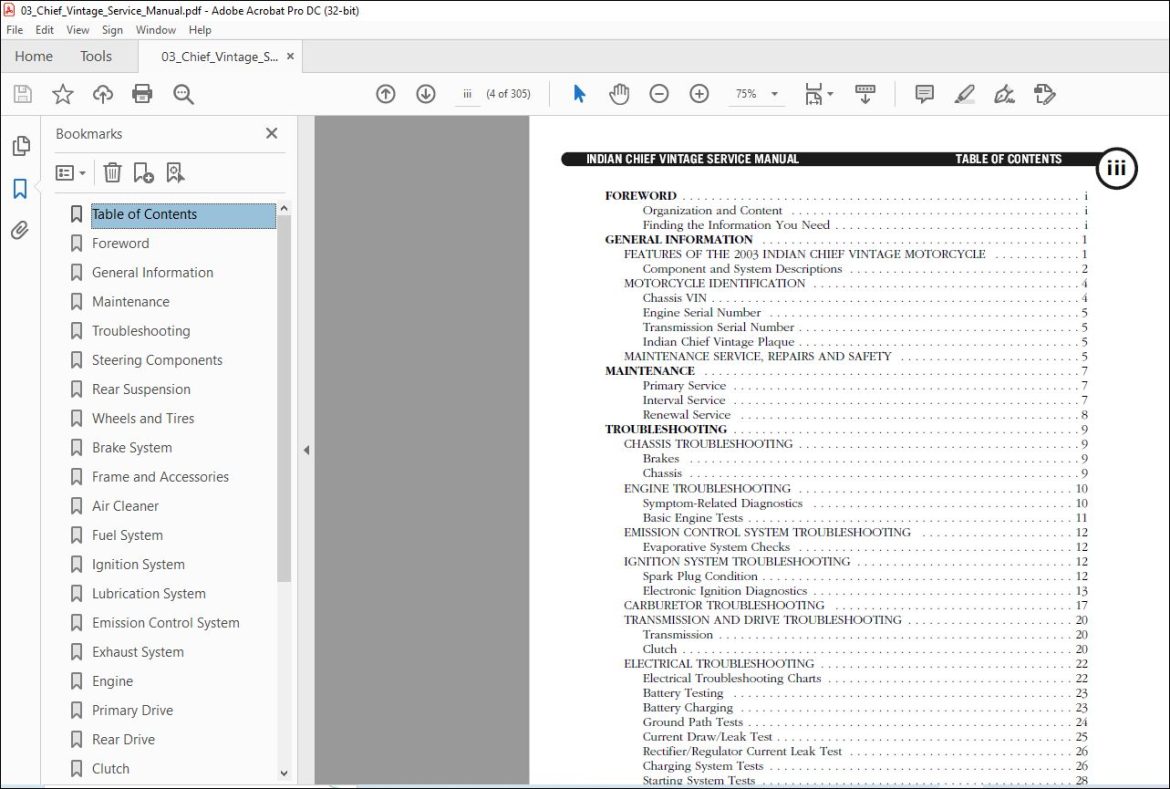Jump to the Maintenance bookmark
The height and width of the screenshot is (789, 1170).
(x=131, y=302)
